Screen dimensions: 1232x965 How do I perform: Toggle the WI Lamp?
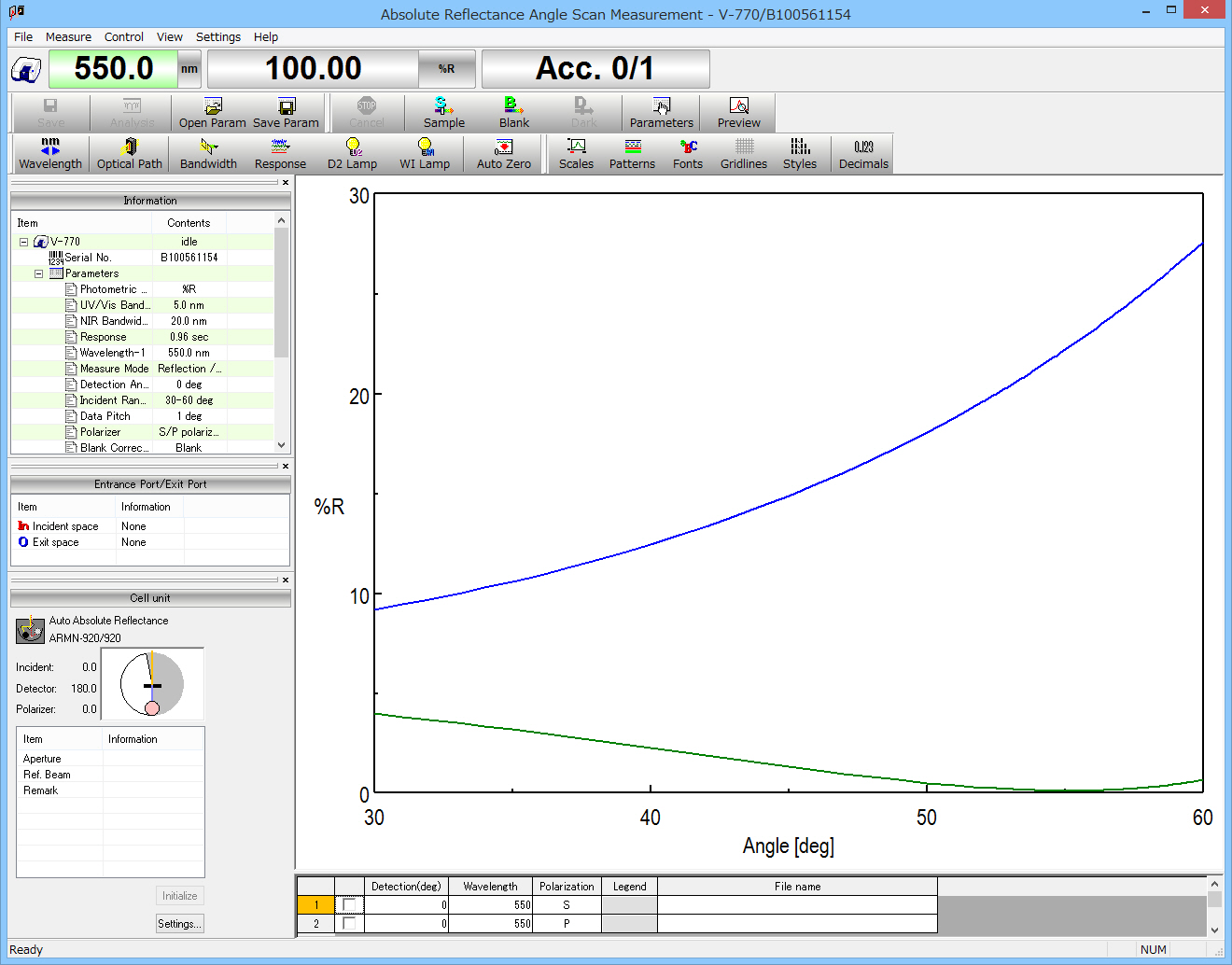(x=425, y=153)
